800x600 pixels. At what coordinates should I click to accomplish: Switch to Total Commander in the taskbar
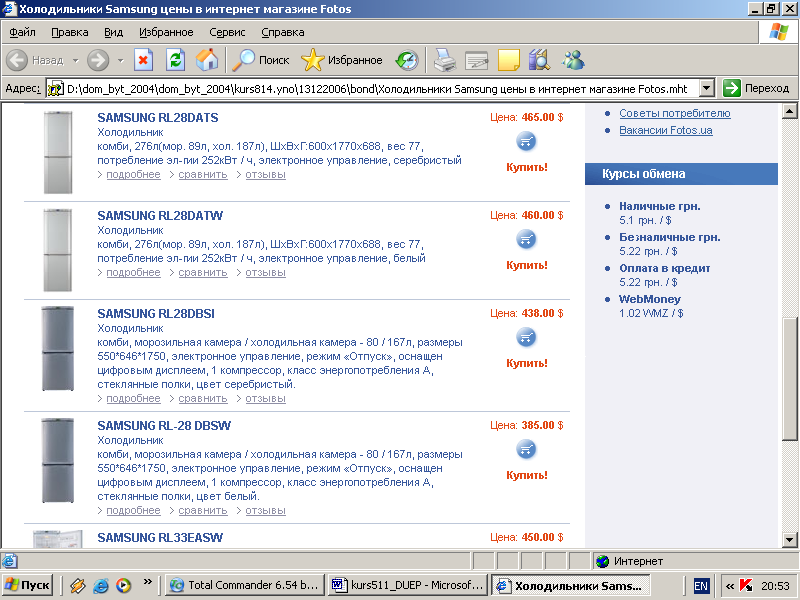[x=245, y=585]
